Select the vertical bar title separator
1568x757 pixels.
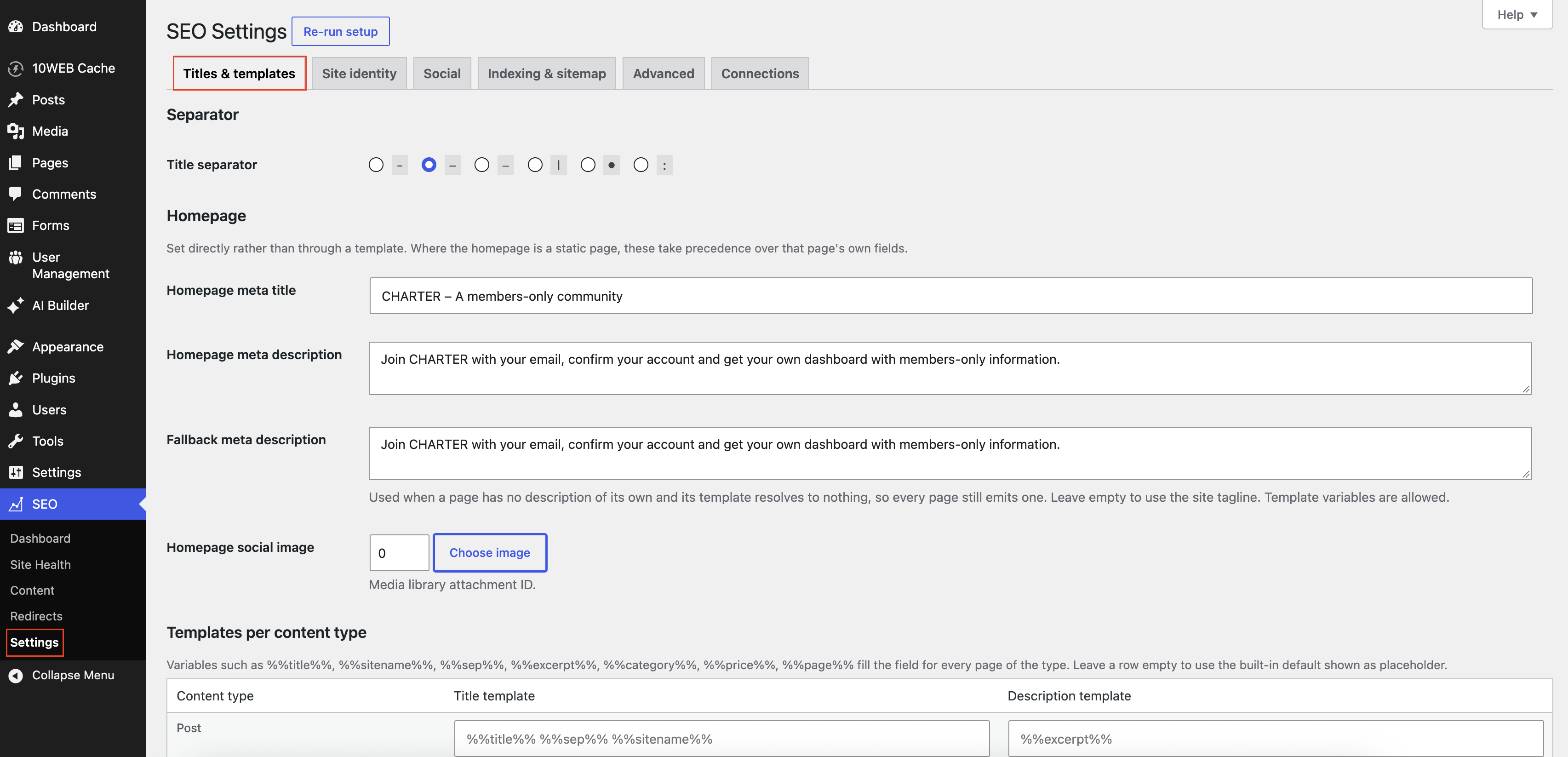point(535,165)
